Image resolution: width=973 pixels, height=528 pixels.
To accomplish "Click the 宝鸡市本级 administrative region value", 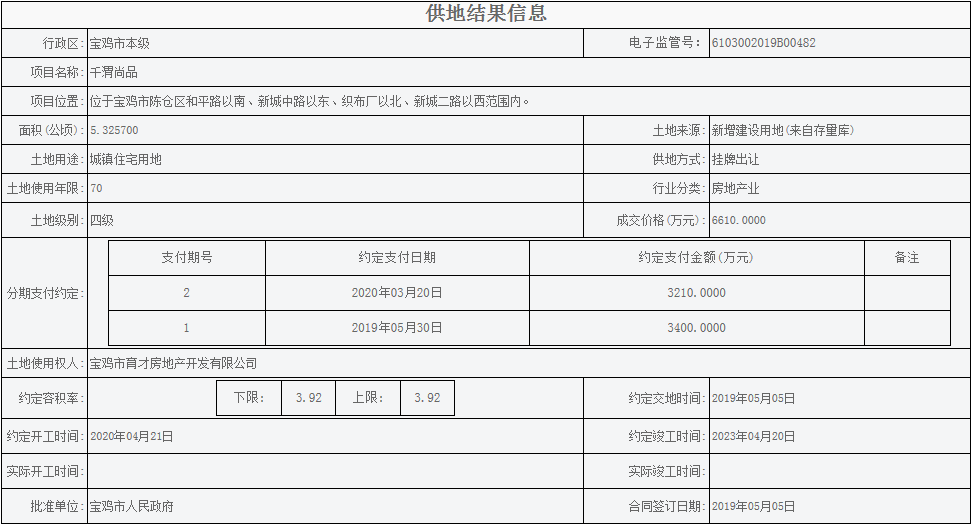I will pyautogui.click(x=119, y=43).
